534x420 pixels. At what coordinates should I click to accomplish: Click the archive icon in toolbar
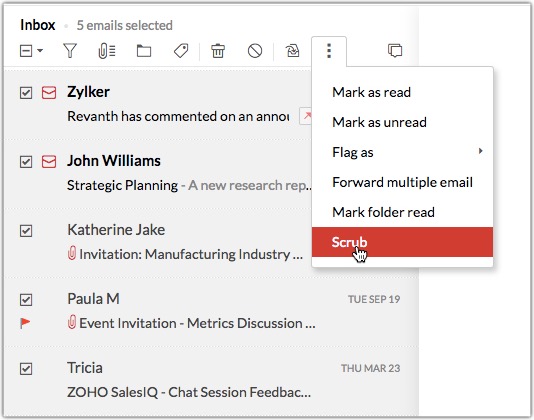292,51
